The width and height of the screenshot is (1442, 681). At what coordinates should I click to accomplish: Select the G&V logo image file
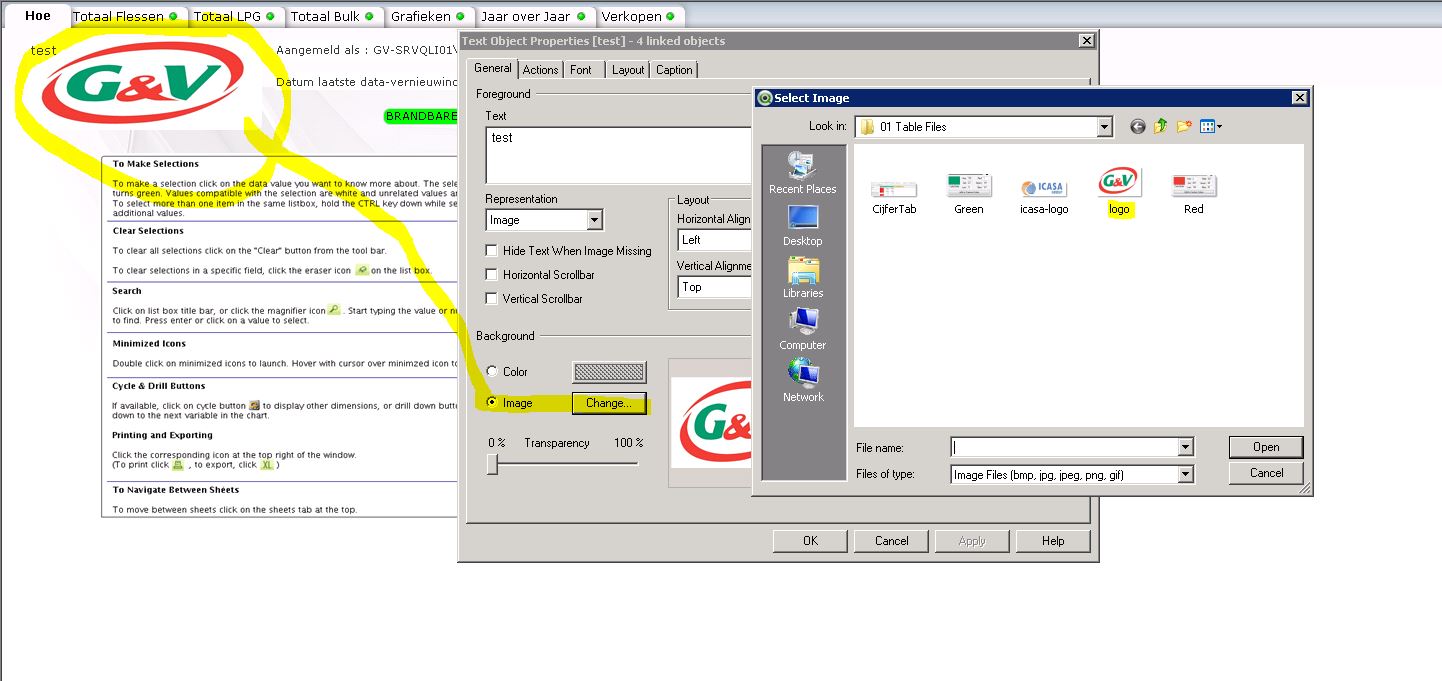[x=1118, y=192]
